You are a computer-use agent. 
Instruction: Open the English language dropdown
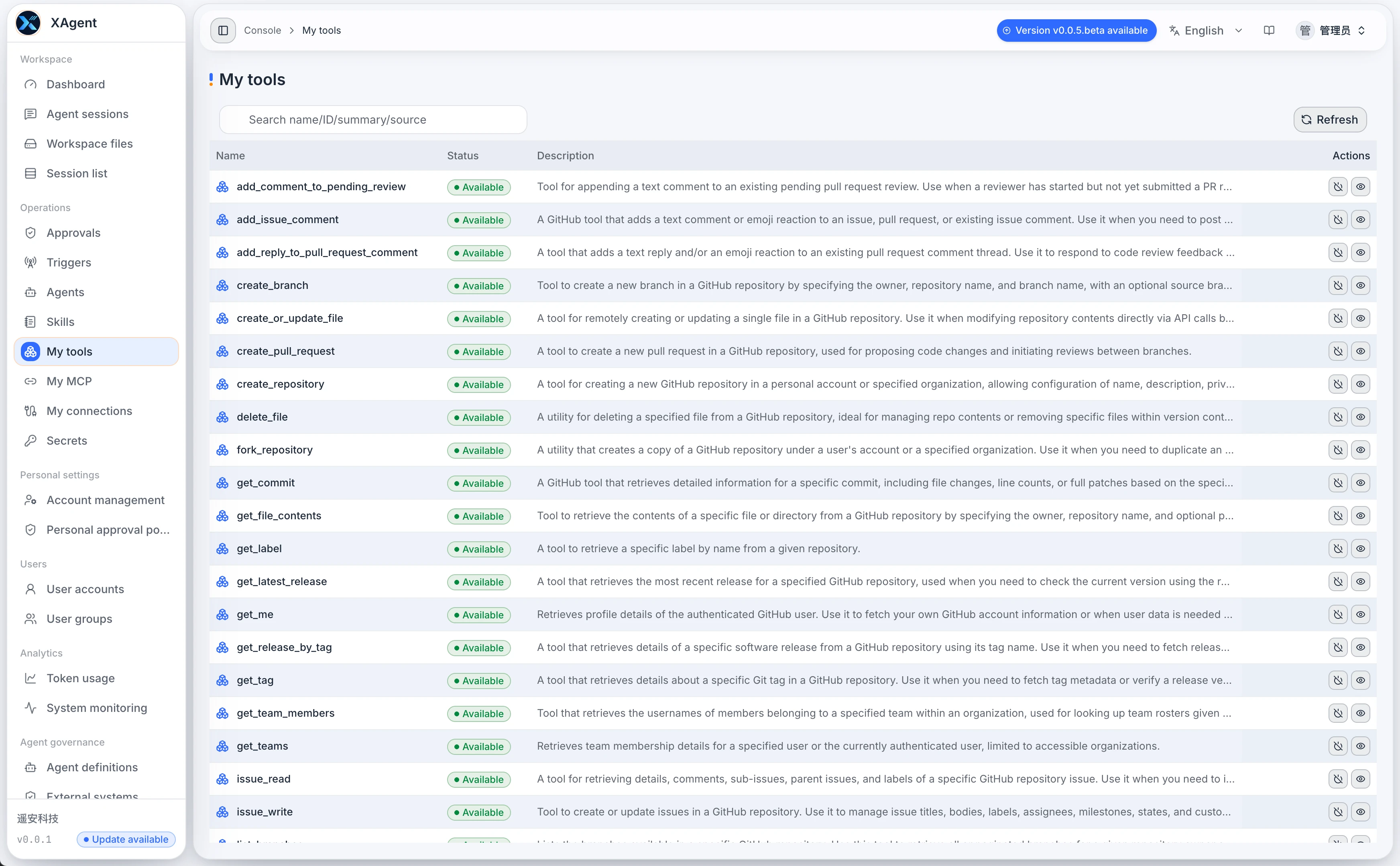(1206, 30)
